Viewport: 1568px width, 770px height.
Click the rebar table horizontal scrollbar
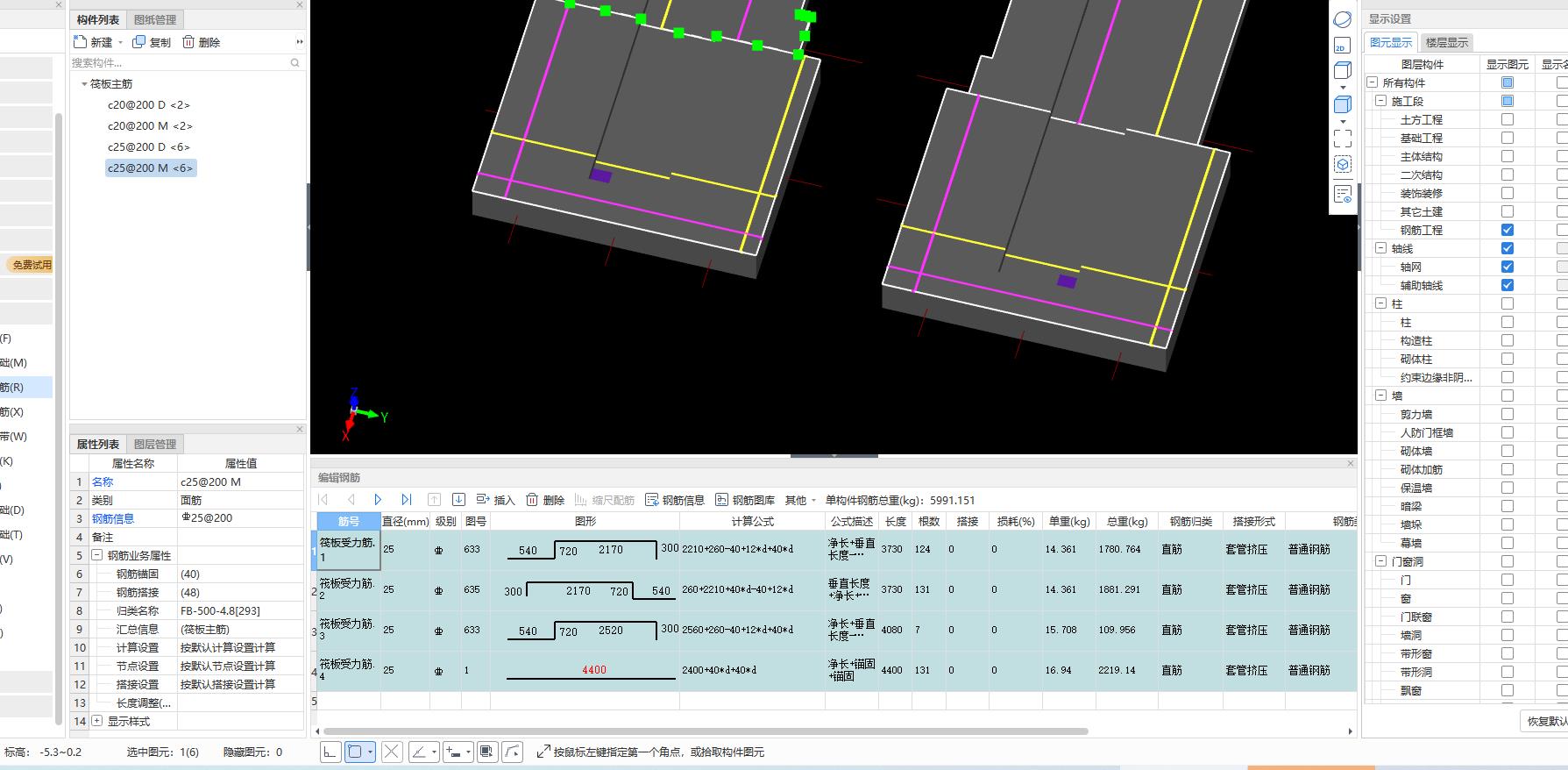pyautogui.click(x=706, y=731)
